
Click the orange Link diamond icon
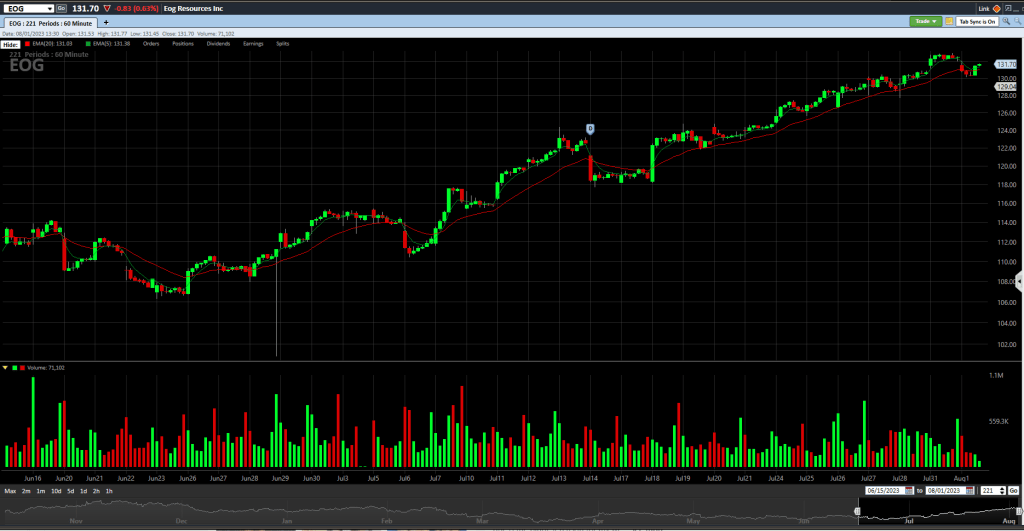(x=996, y=8)
